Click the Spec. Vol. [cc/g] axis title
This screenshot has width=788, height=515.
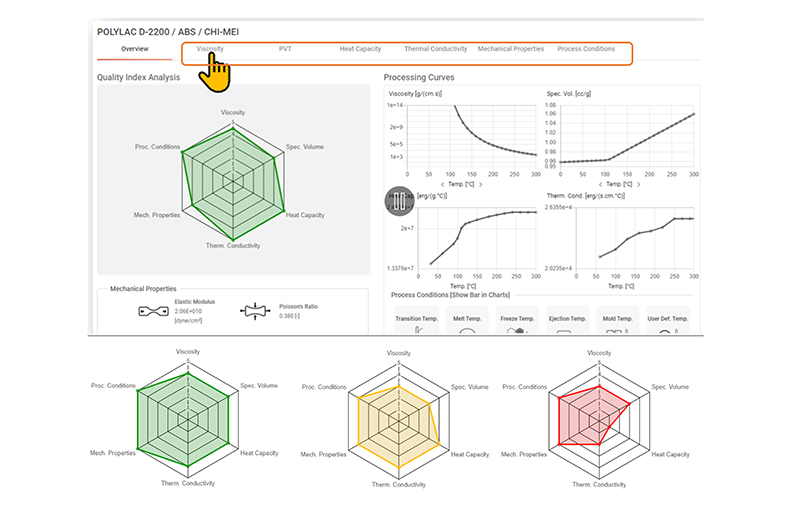(569, 94)
